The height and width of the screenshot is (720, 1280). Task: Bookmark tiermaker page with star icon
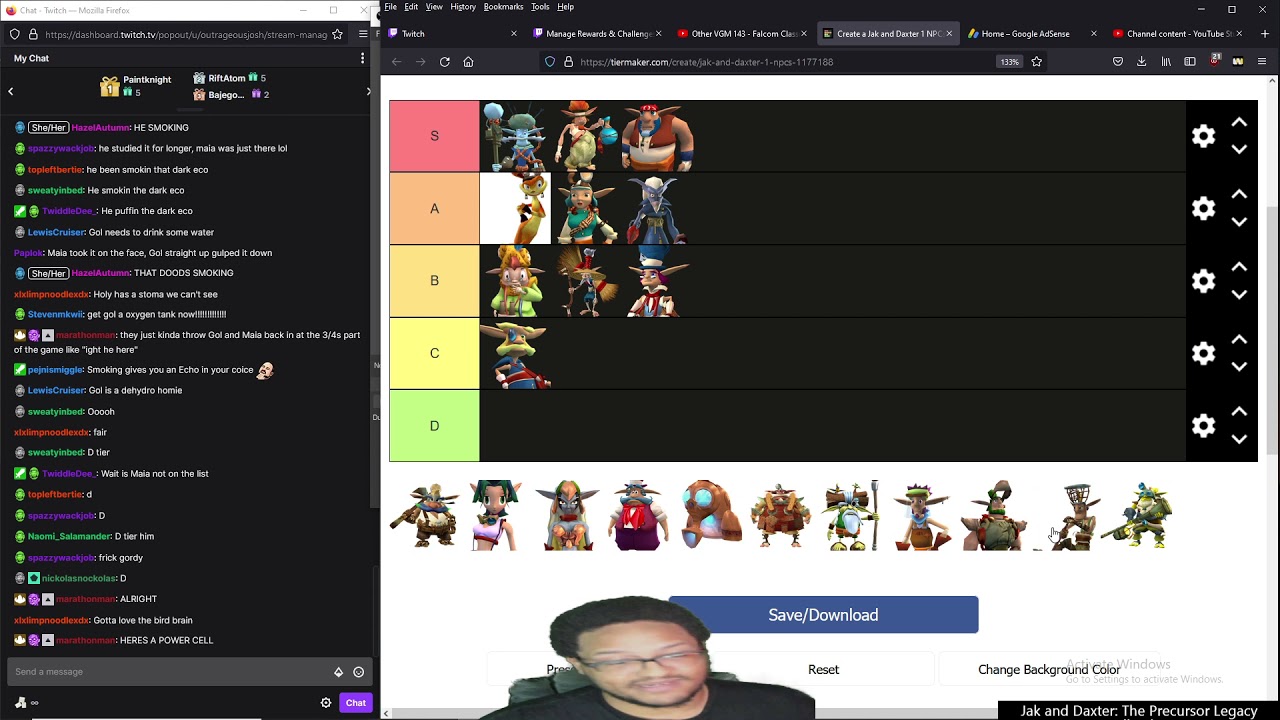tap(1036, 62)
